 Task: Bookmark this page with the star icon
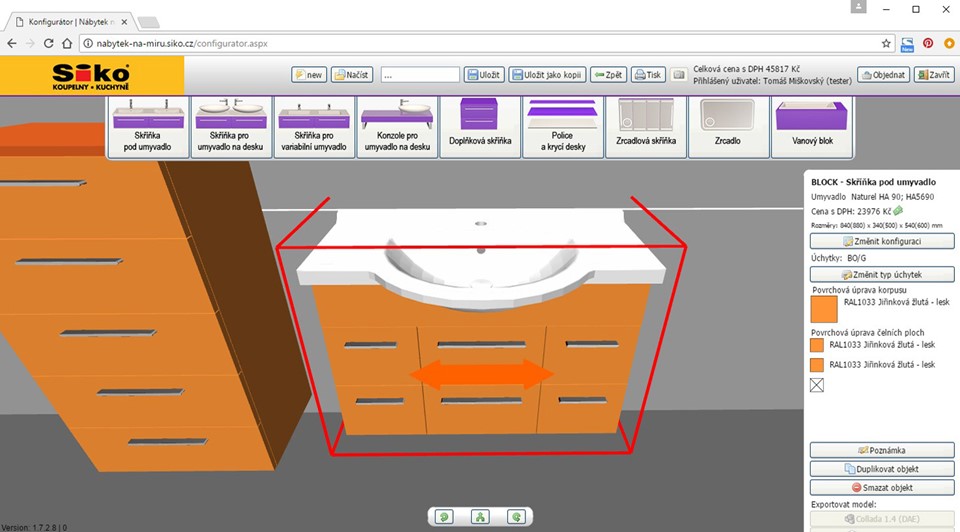[886, 44]
